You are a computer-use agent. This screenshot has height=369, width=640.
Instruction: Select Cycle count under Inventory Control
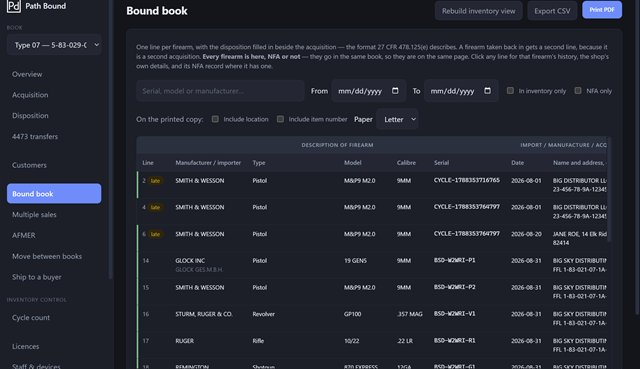pos(31,318)
